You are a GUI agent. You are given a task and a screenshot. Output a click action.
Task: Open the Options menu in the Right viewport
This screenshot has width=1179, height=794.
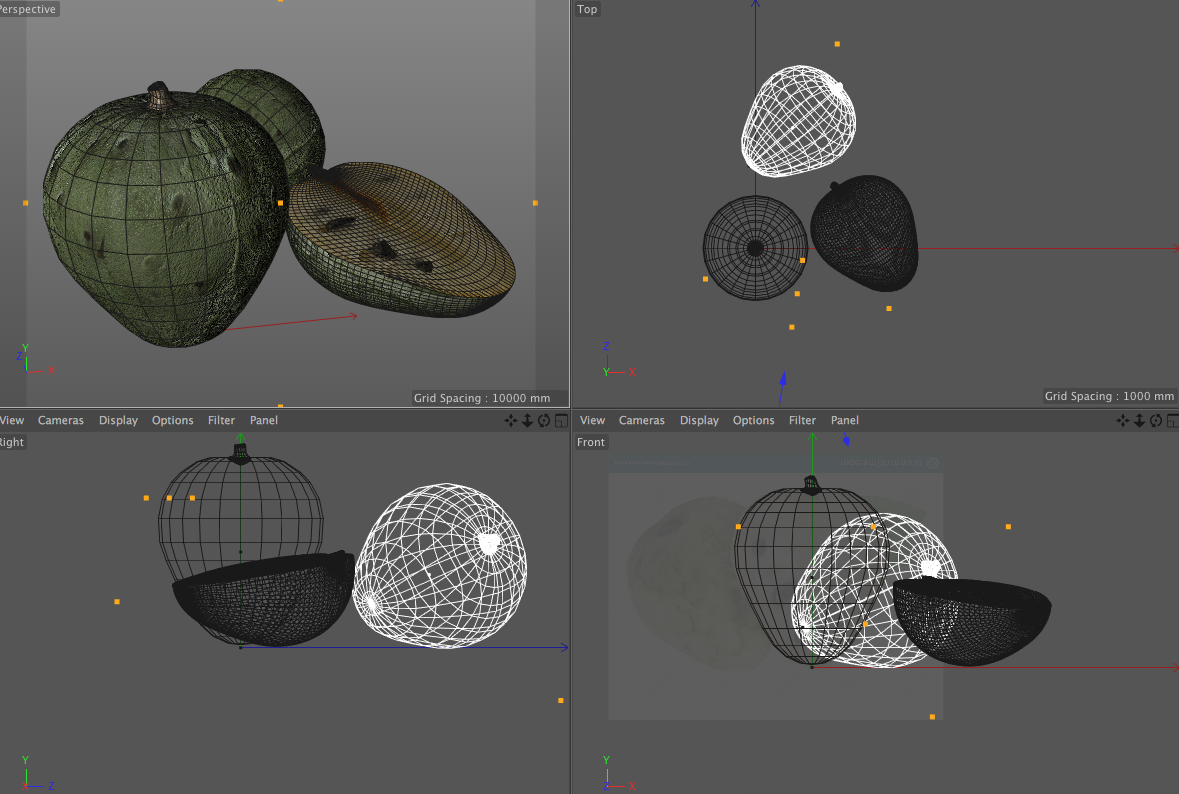172,421
